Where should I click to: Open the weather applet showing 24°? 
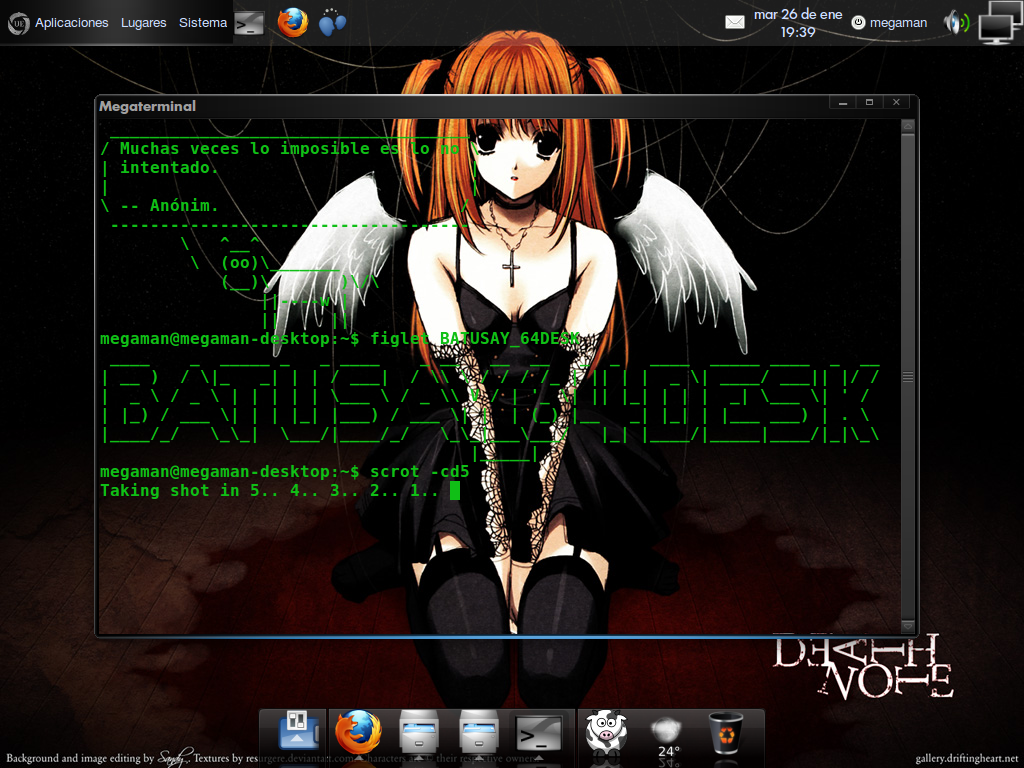[x=666, y=735]
